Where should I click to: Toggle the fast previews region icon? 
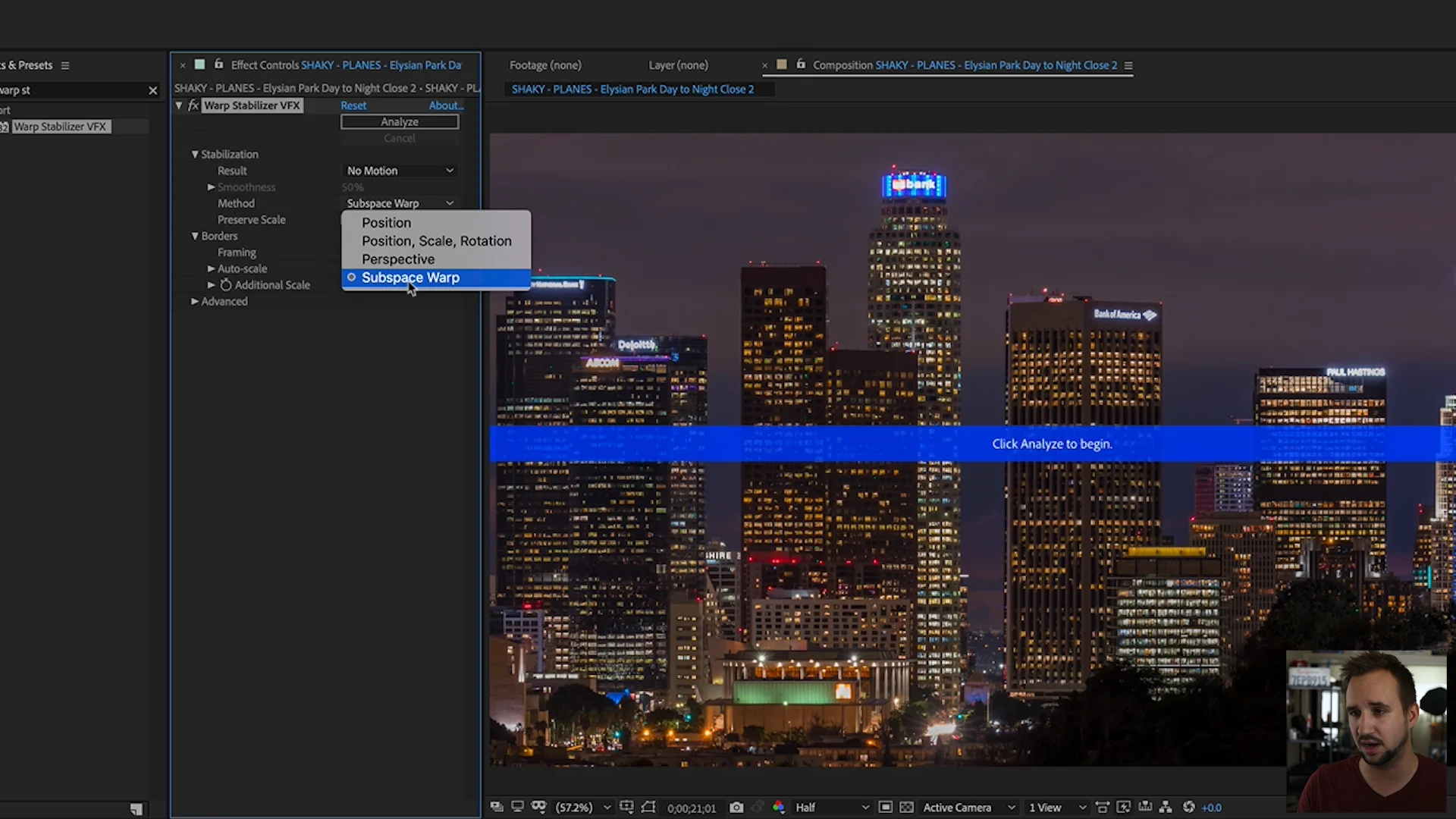tap(885, 808)
